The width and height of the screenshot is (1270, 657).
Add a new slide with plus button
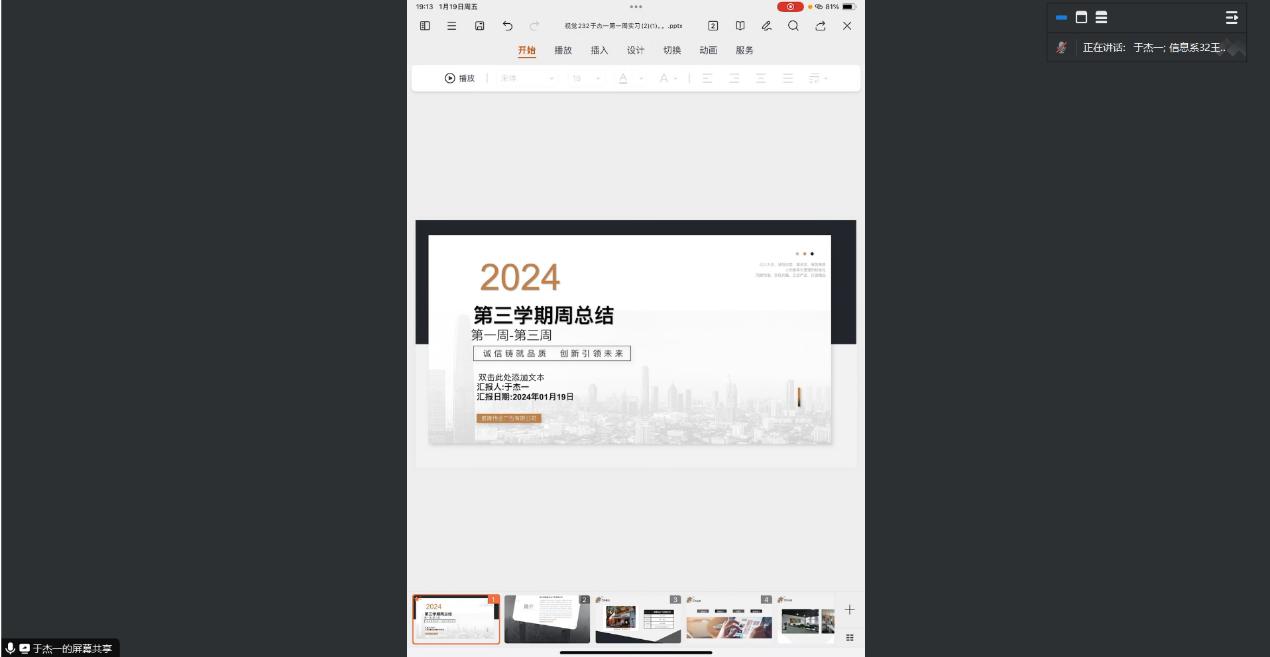tap(850, 609)
